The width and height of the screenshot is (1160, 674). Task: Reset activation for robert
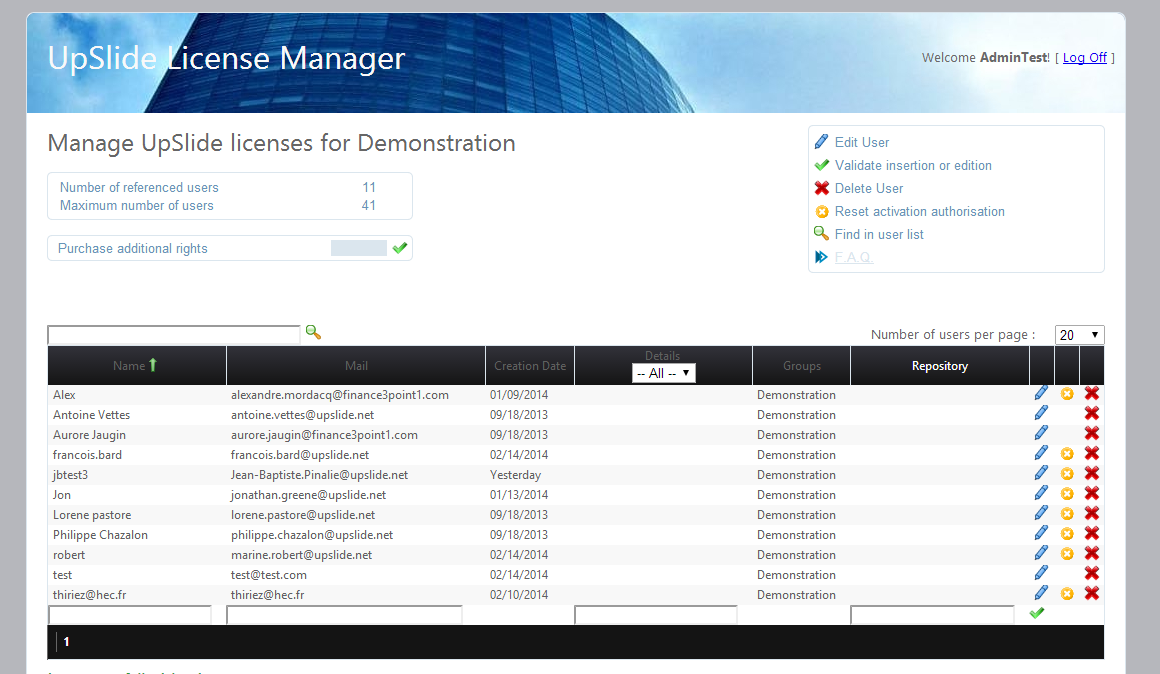(x=1067, y=553)
